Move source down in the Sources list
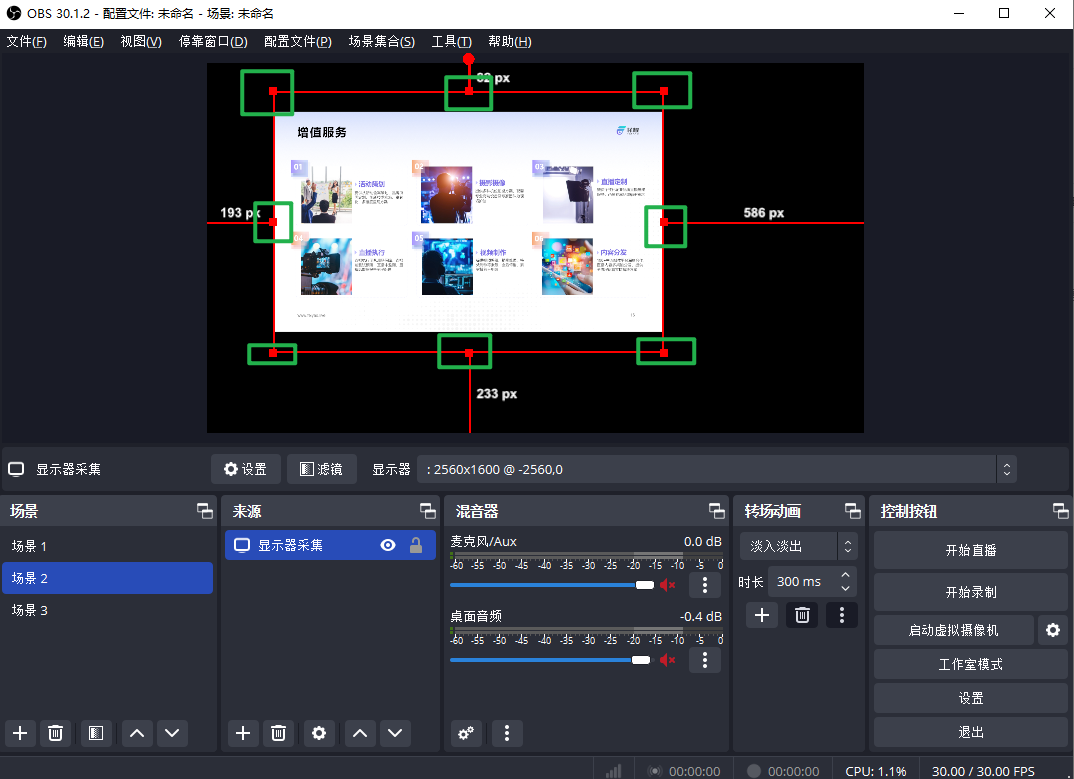Image resolution: width=1074 pixels, height=779 pixels. point(396,733)
